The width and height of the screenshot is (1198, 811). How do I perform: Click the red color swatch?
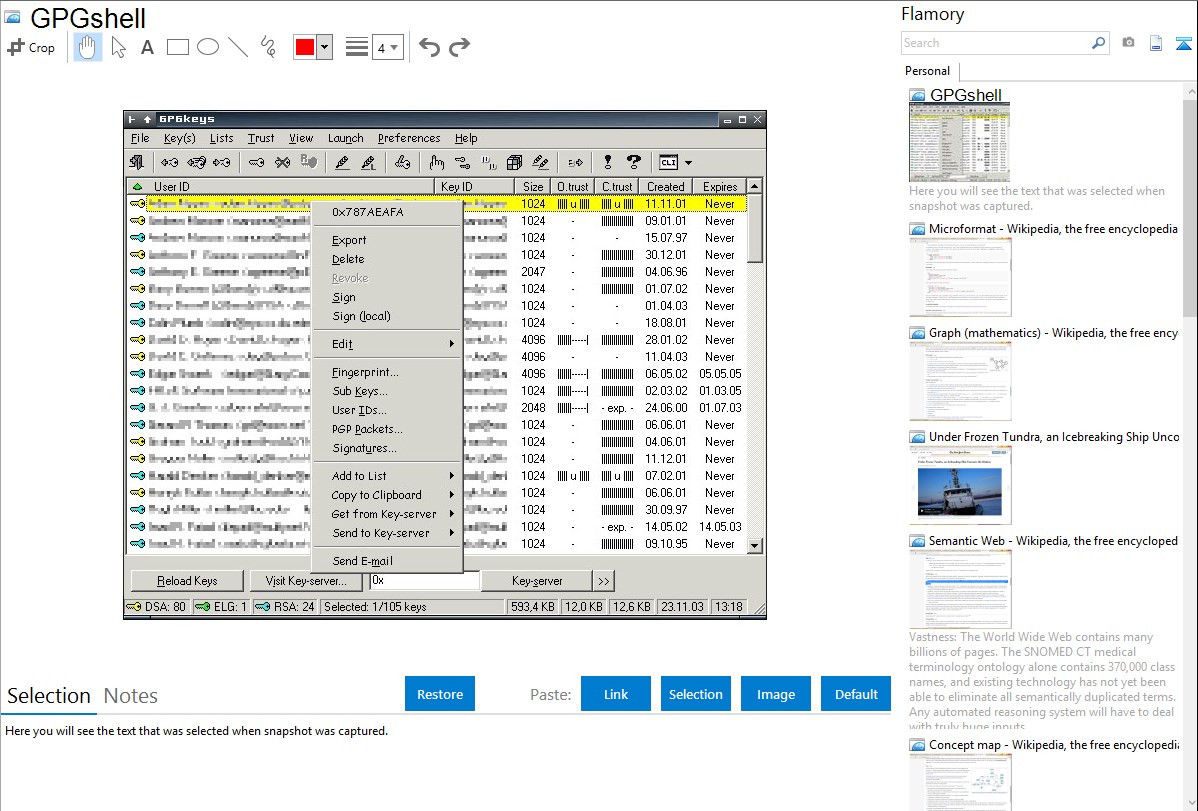305,47
